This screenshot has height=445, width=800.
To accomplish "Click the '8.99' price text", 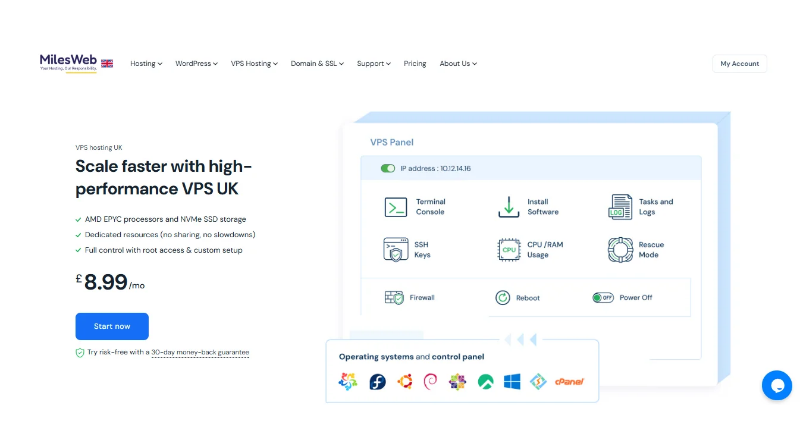I will click(x=106, y=282).
